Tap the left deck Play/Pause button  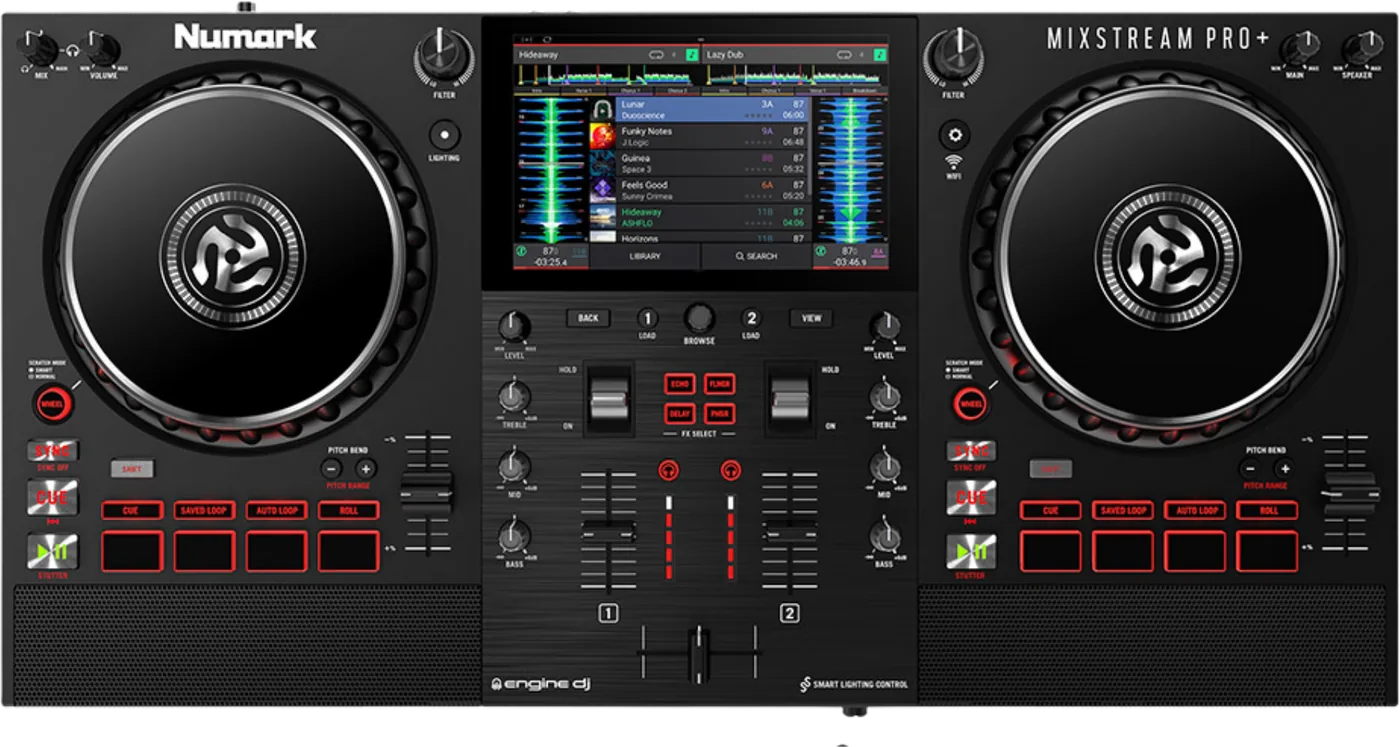coord(52,552)
